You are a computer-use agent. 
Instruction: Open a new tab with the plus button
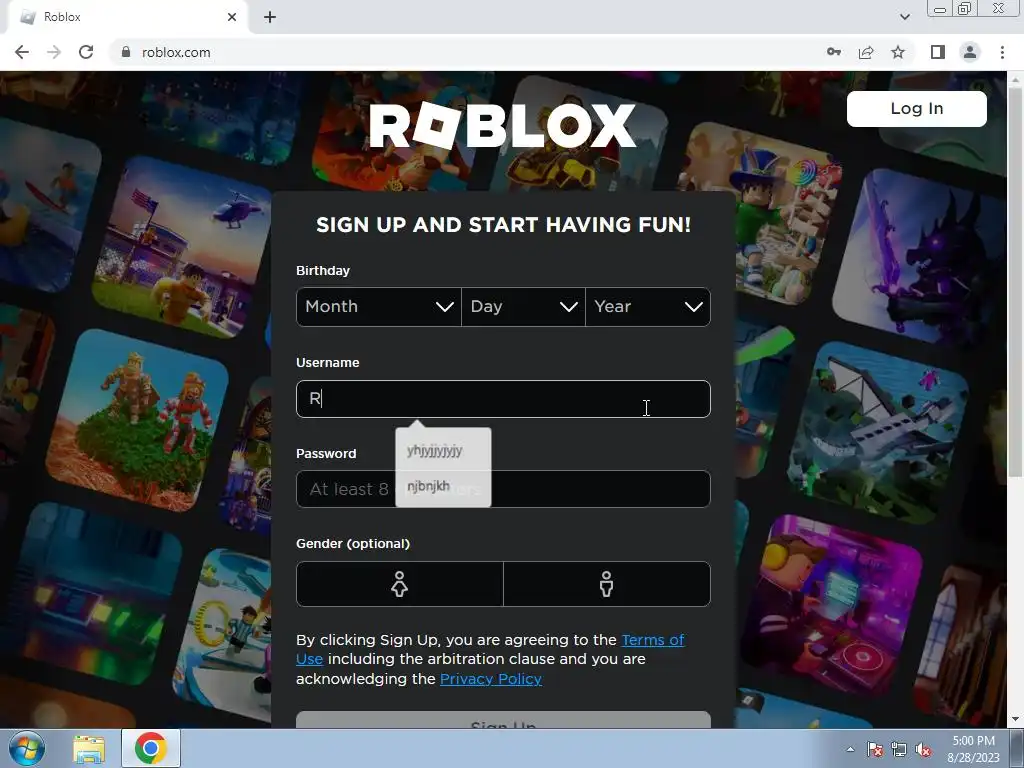[270, 17]
